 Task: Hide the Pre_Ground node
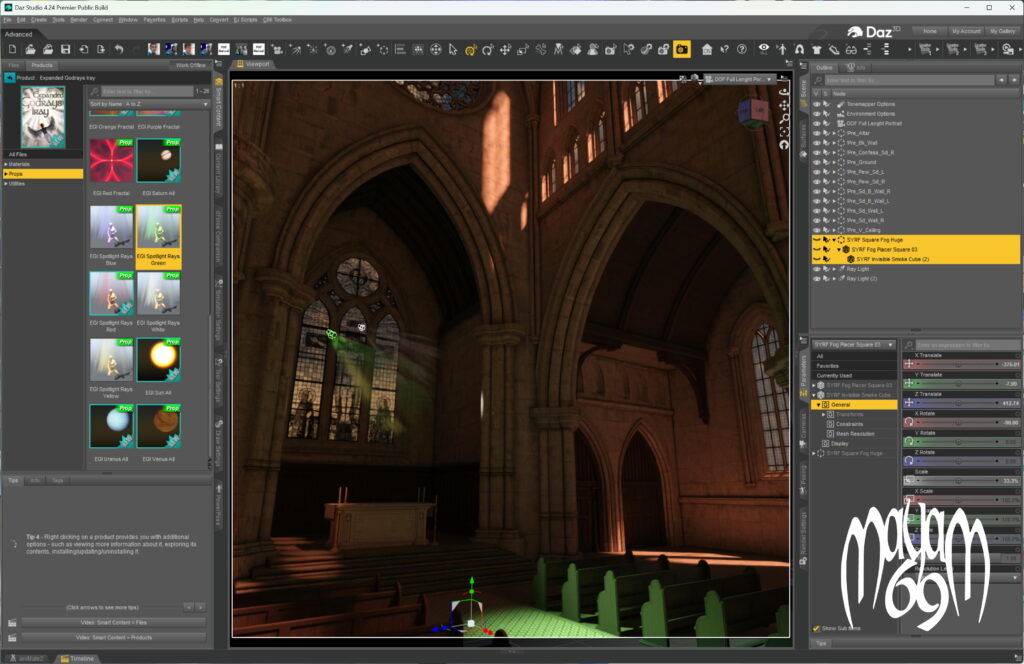coord(816,162)
